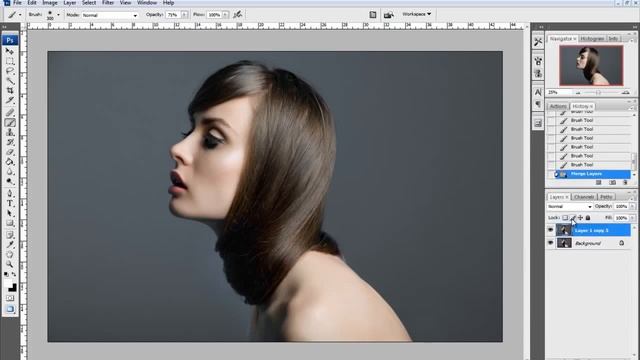Select the Eraser tool
The height and width of the screenshot is (360, 640).
(10, 152)
